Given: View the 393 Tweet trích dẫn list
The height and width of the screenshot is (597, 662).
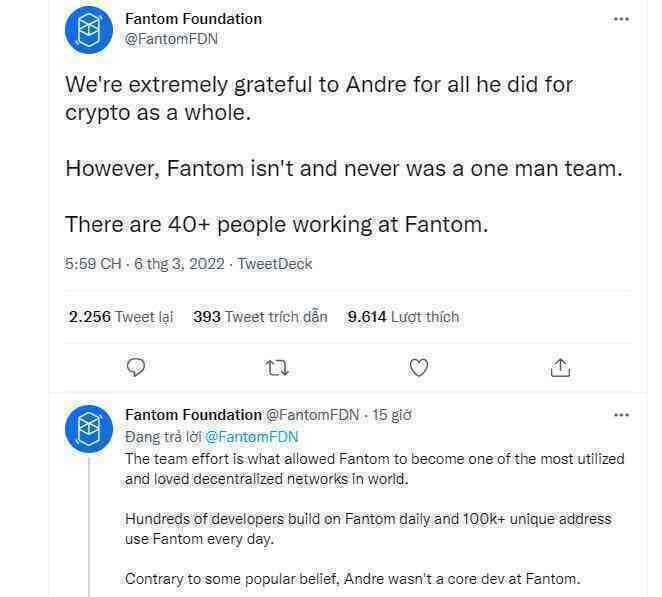Looking at the screenshot, I should (260, 317).
